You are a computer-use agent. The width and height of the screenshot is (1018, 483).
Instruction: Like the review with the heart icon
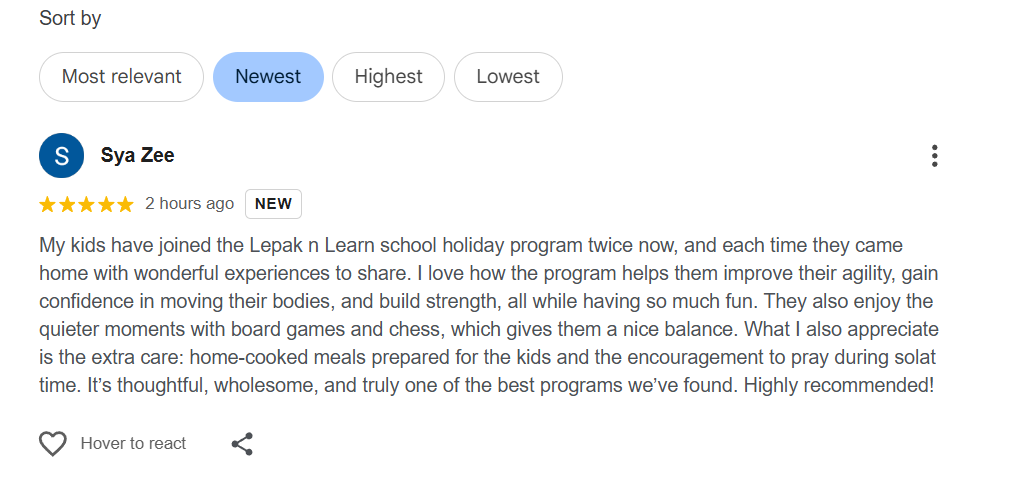(52, 444)
